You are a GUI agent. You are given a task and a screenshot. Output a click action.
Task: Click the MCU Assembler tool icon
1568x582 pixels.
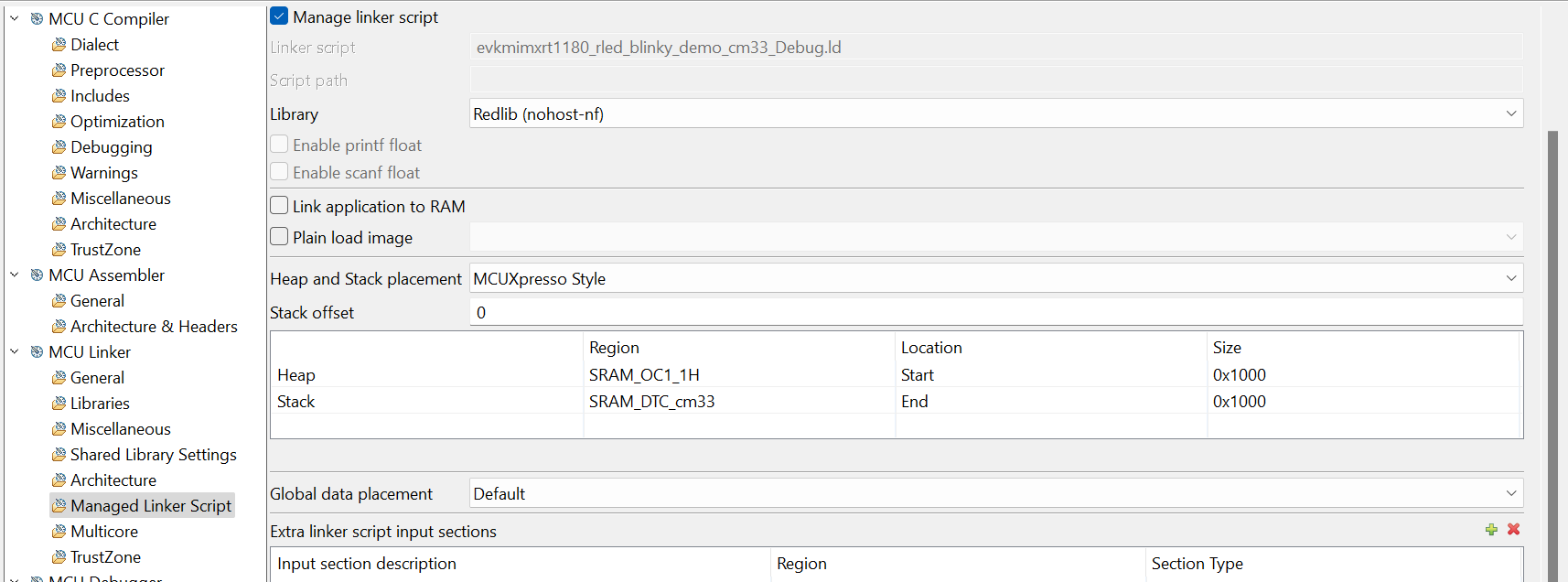38,275
